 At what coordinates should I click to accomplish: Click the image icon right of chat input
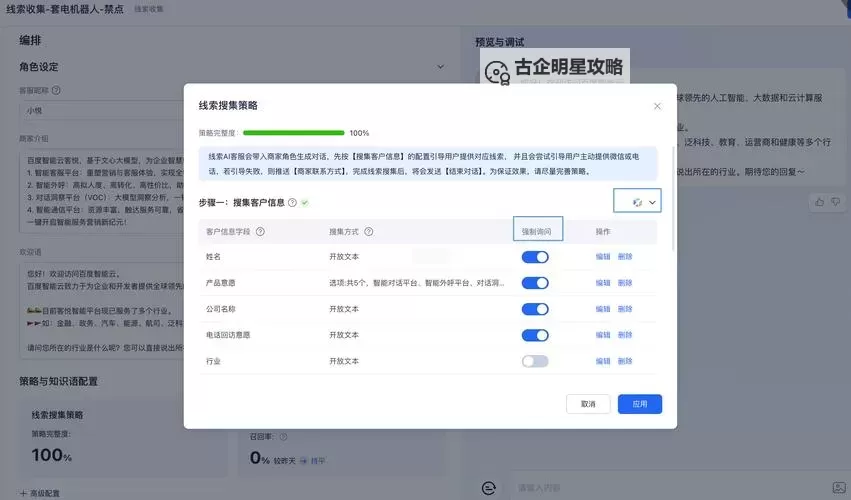coord(839,488)
